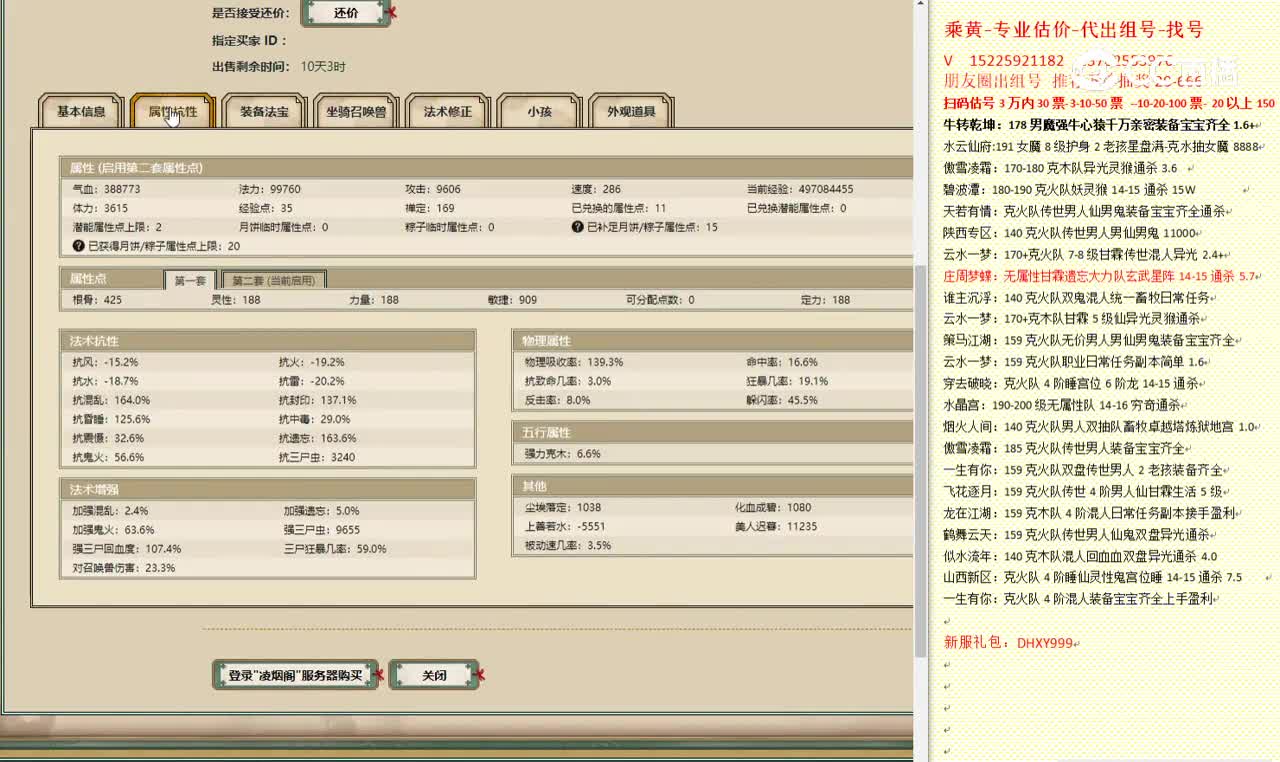Click the 尘埃落定: 1038 entry
The image size is (1280, 762).
[562, 507]
